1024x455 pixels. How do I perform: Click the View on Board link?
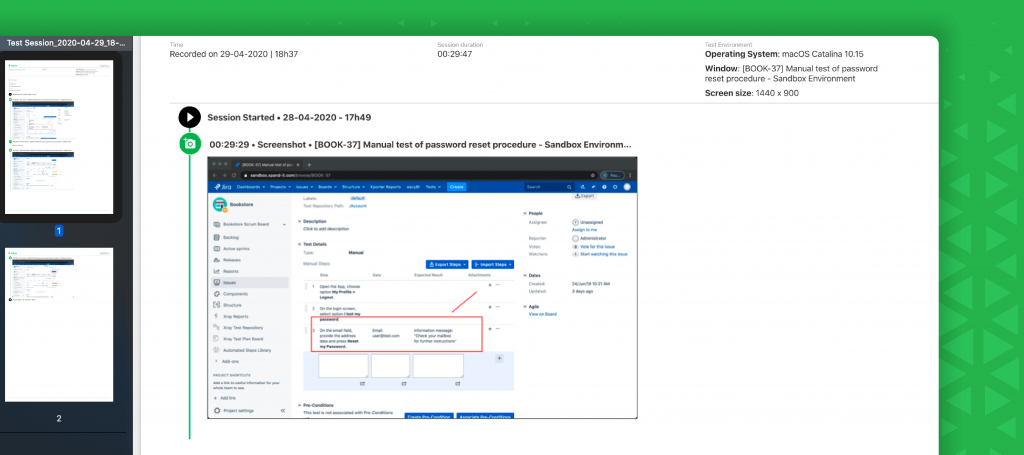[543, 314]
